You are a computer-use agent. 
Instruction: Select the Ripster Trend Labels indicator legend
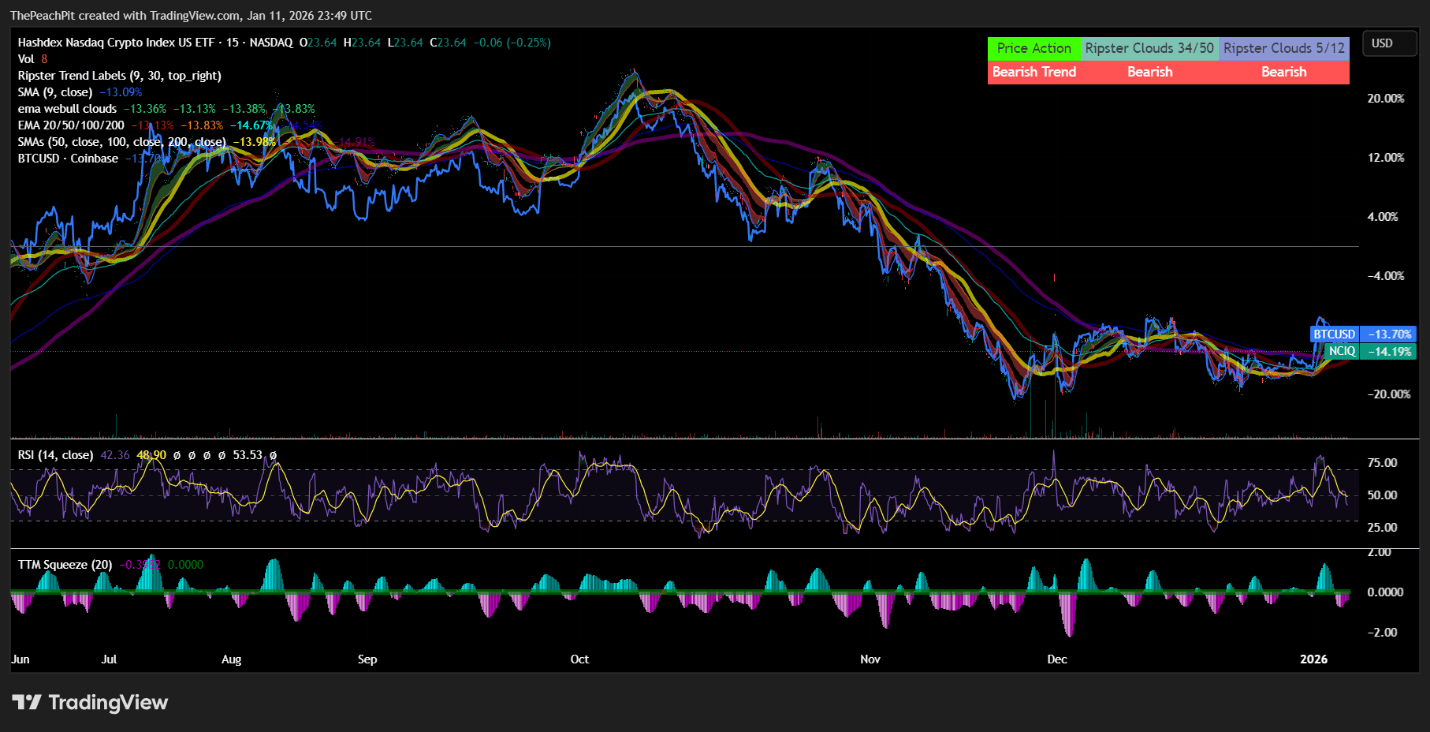[x=110, y=75]
